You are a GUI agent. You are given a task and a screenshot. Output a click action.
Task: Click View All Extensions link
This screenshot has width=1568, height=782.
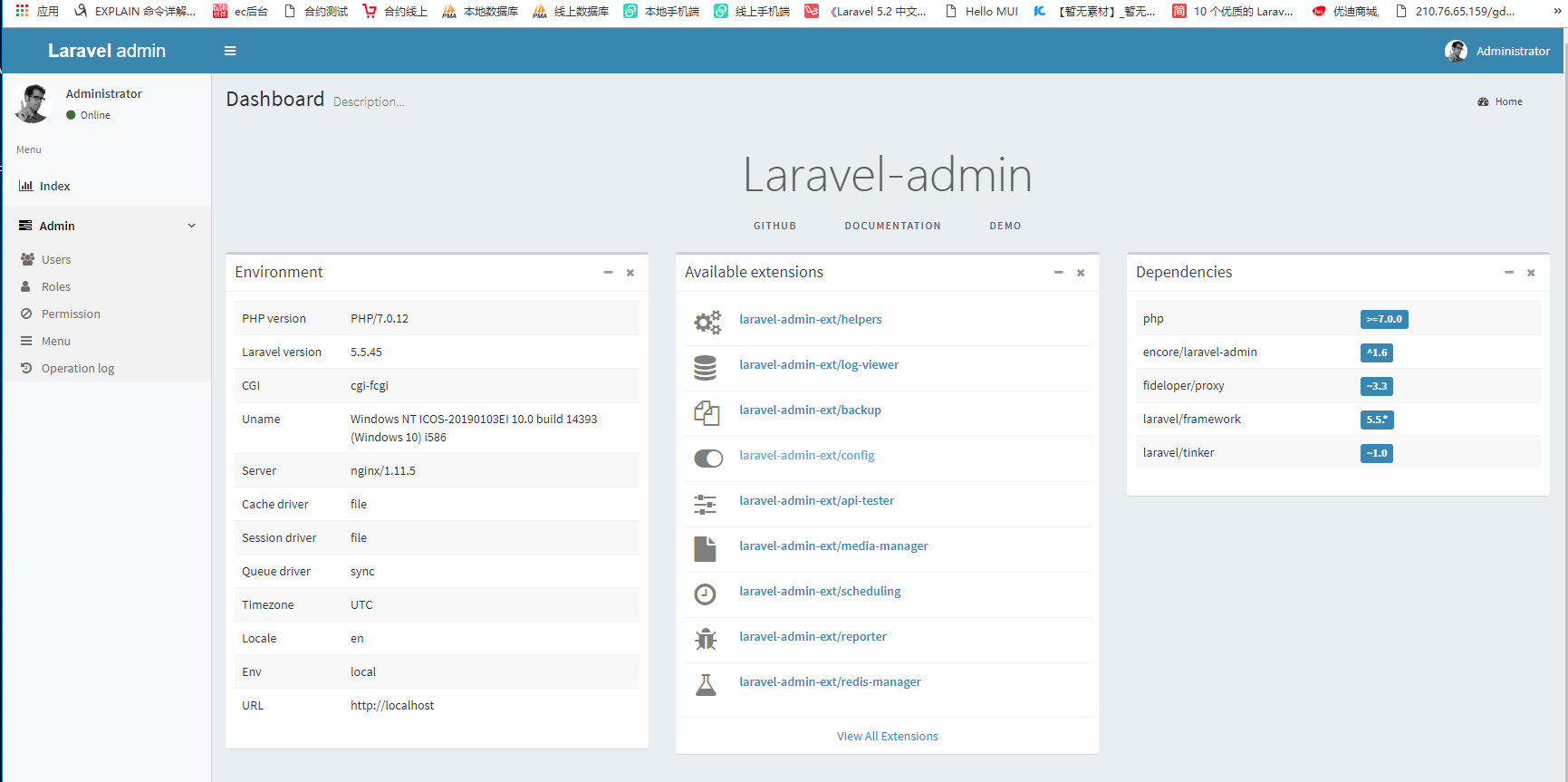pos(888,736)
